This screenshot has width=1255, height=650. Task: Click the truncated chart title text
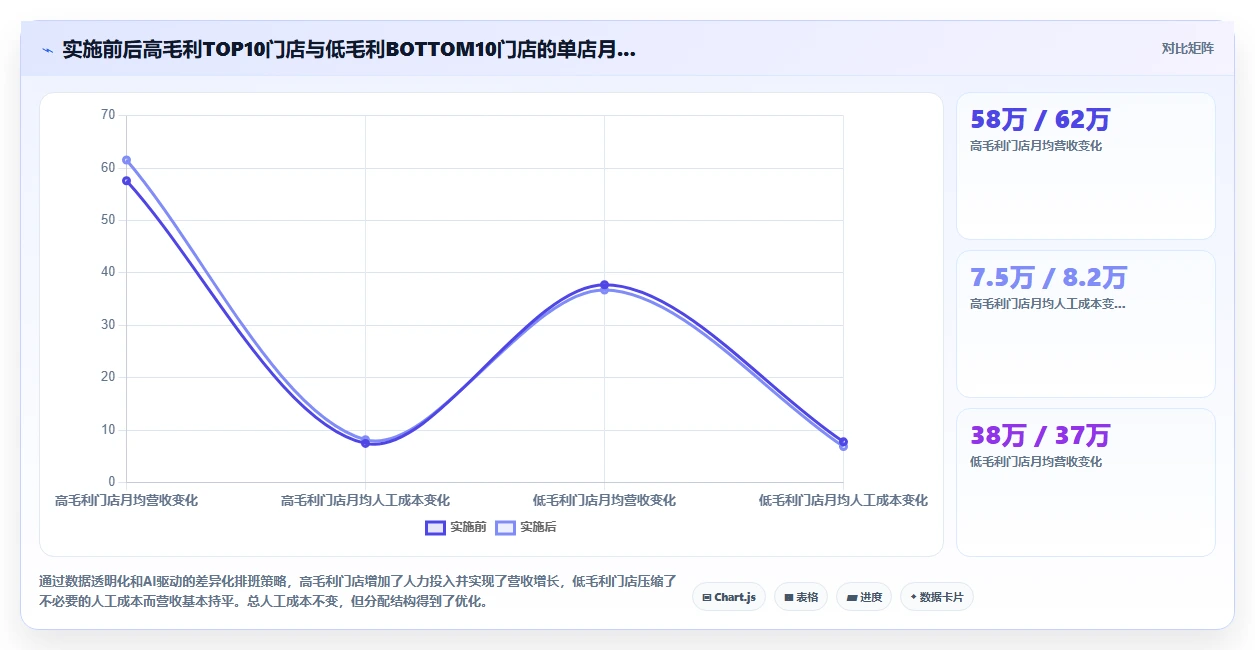(349, 49)
